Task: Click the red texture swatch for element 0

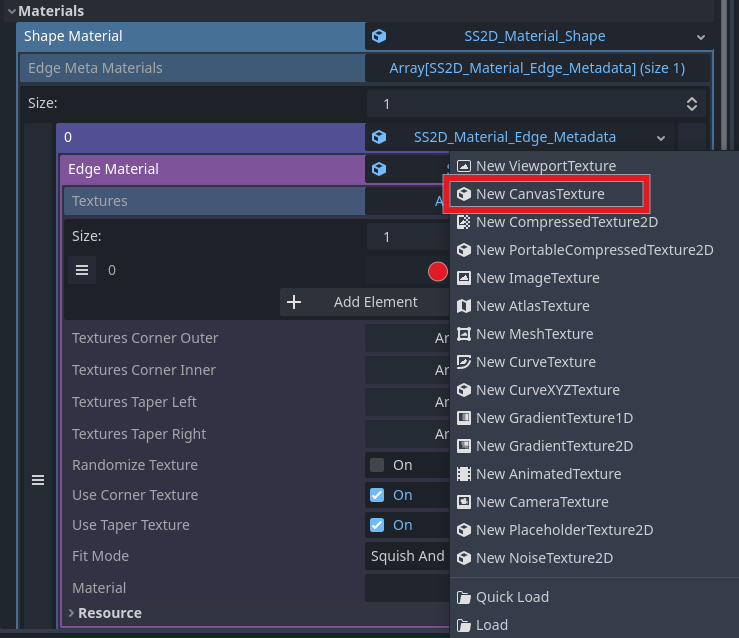Action: [437, 271]
